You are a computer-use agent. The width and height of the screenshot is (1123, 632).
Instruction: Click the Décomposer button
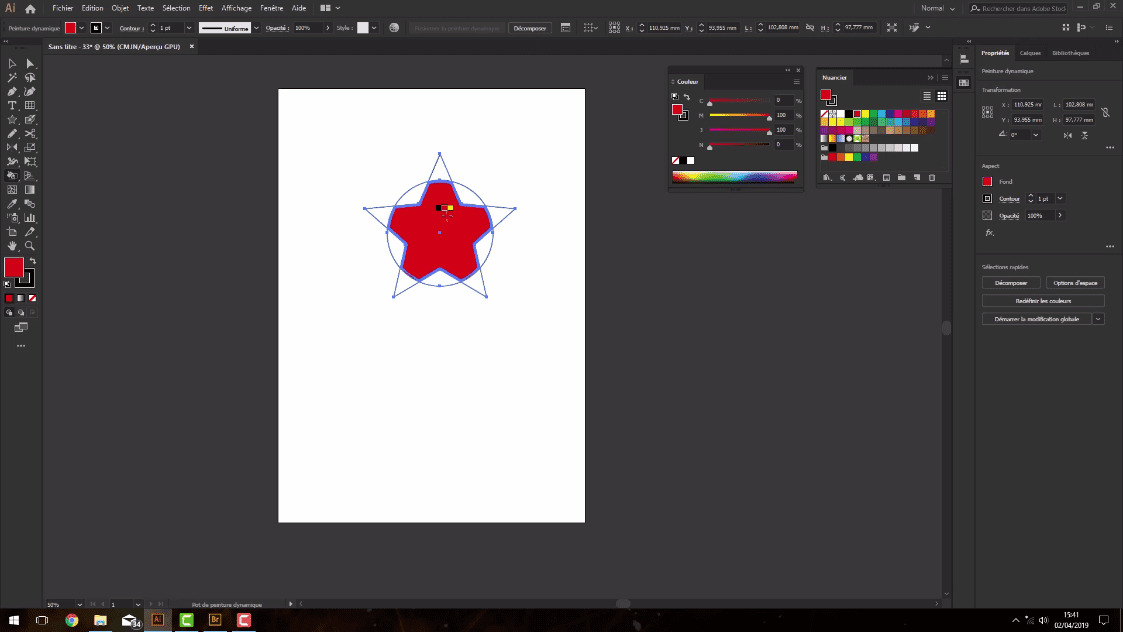1011,283
